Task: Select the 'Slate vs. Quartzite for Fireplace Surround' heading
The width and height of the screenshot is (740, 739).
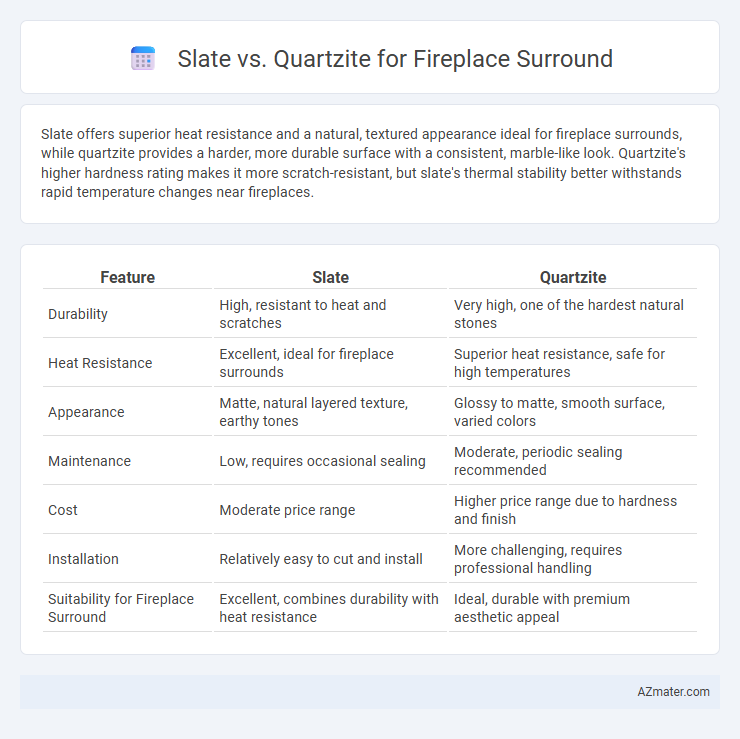Action: [x=395, y=59]
